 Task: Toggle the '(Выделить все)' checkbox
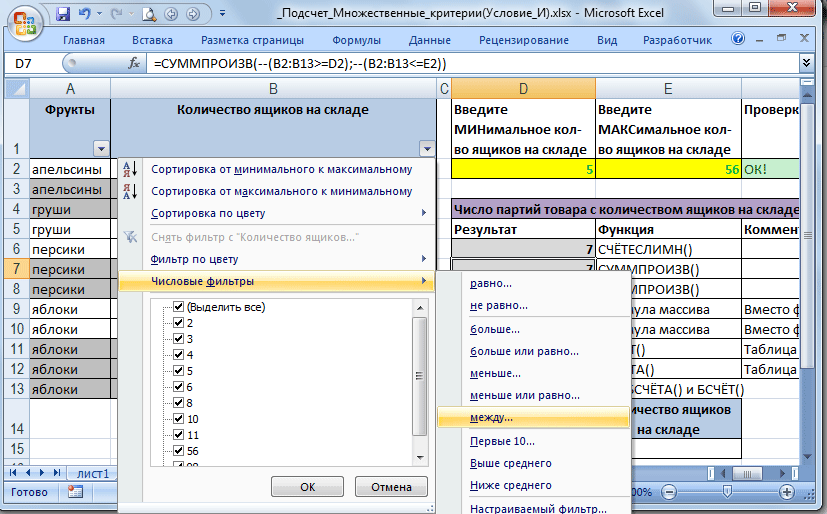179,307
